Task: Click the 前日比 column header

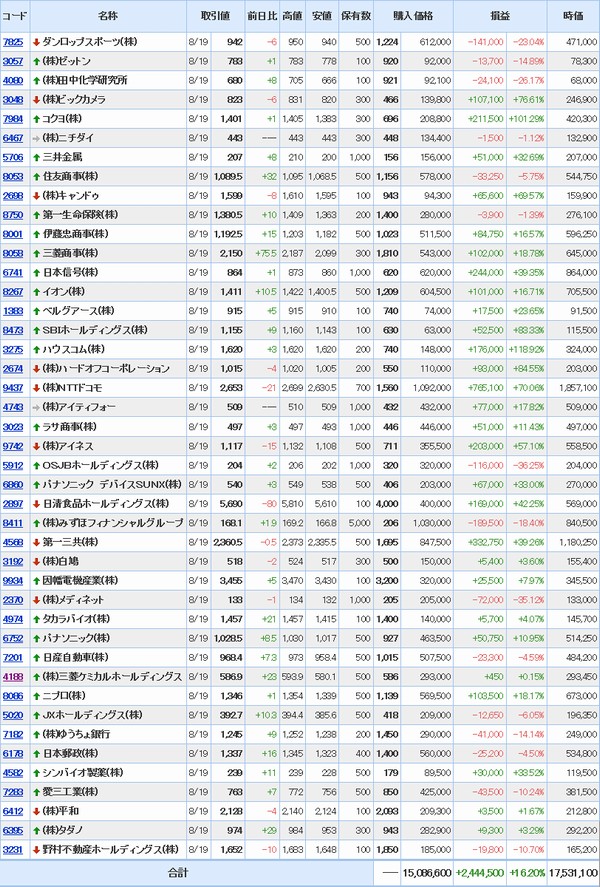Action: pos(262,16)
